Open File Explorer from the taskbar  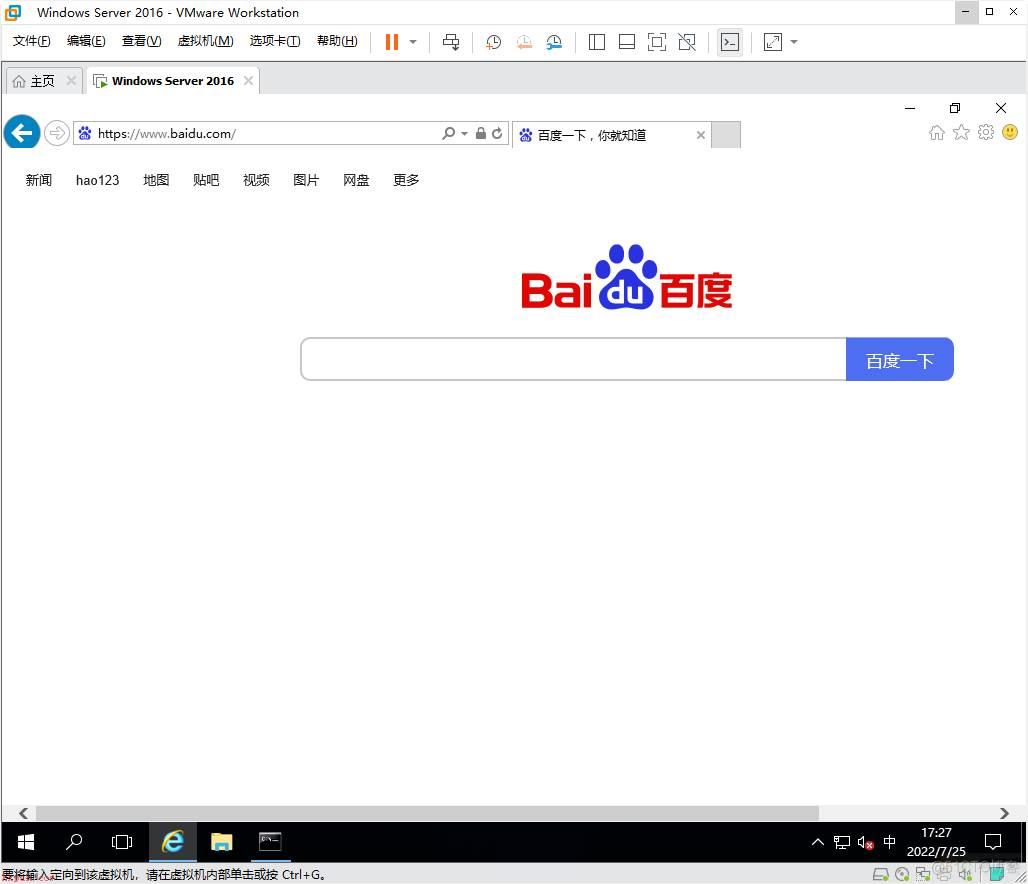coord(222,841)
